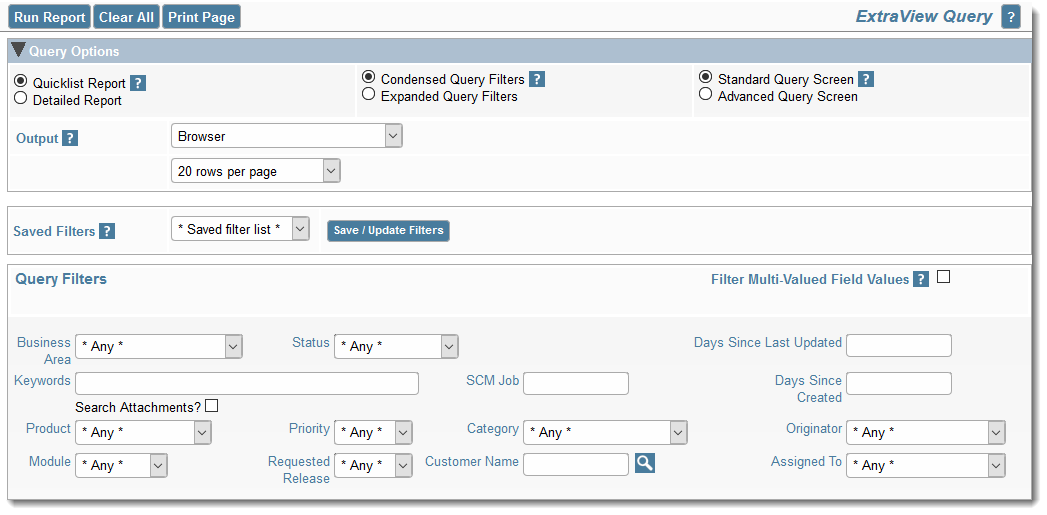The image size is (1047, 515).
Task: Switch to Advanced Query Screen
Action: [x=706, y=95]
